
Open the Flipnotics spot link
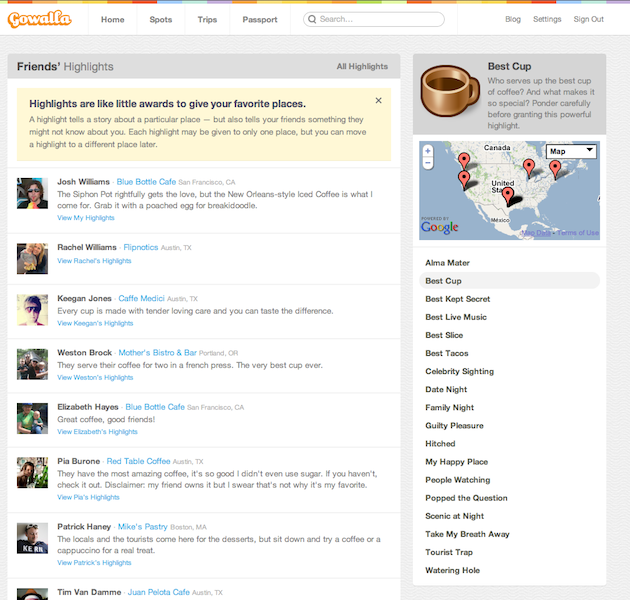click(141, 247)
